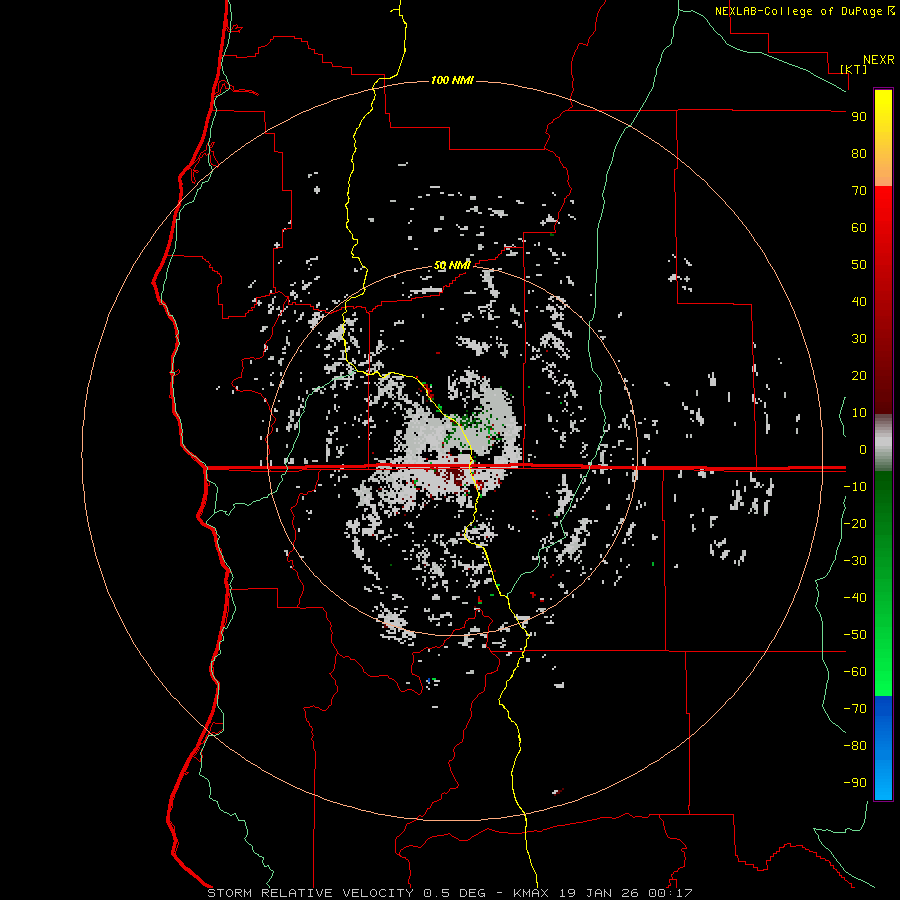Click the -20 value on the velocity scale
Viewport: 900px width, 900px height.
(x=855, y=524)
